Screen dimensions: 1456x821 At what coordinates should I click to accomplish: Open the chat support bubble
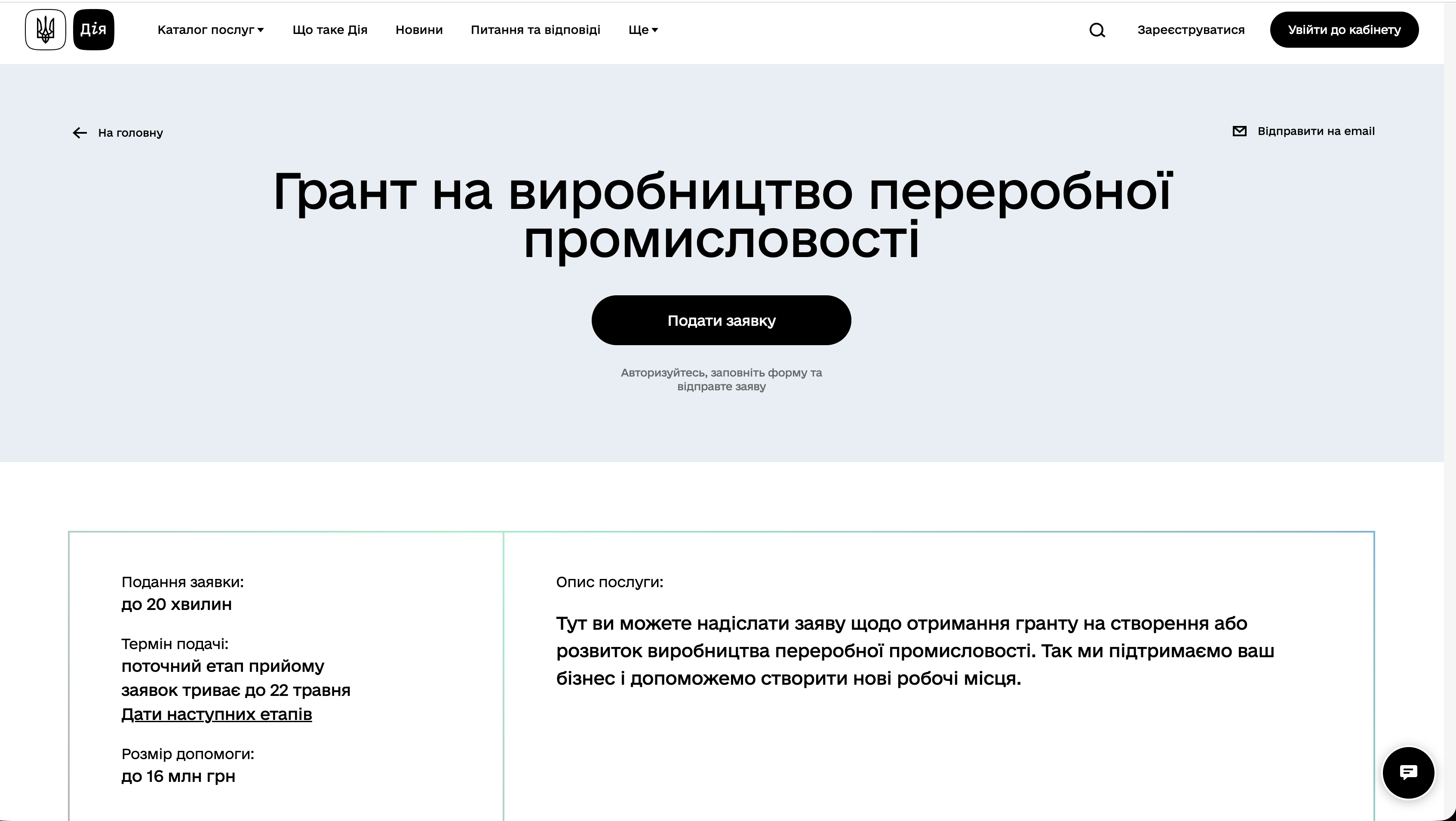pos(1408,772)
